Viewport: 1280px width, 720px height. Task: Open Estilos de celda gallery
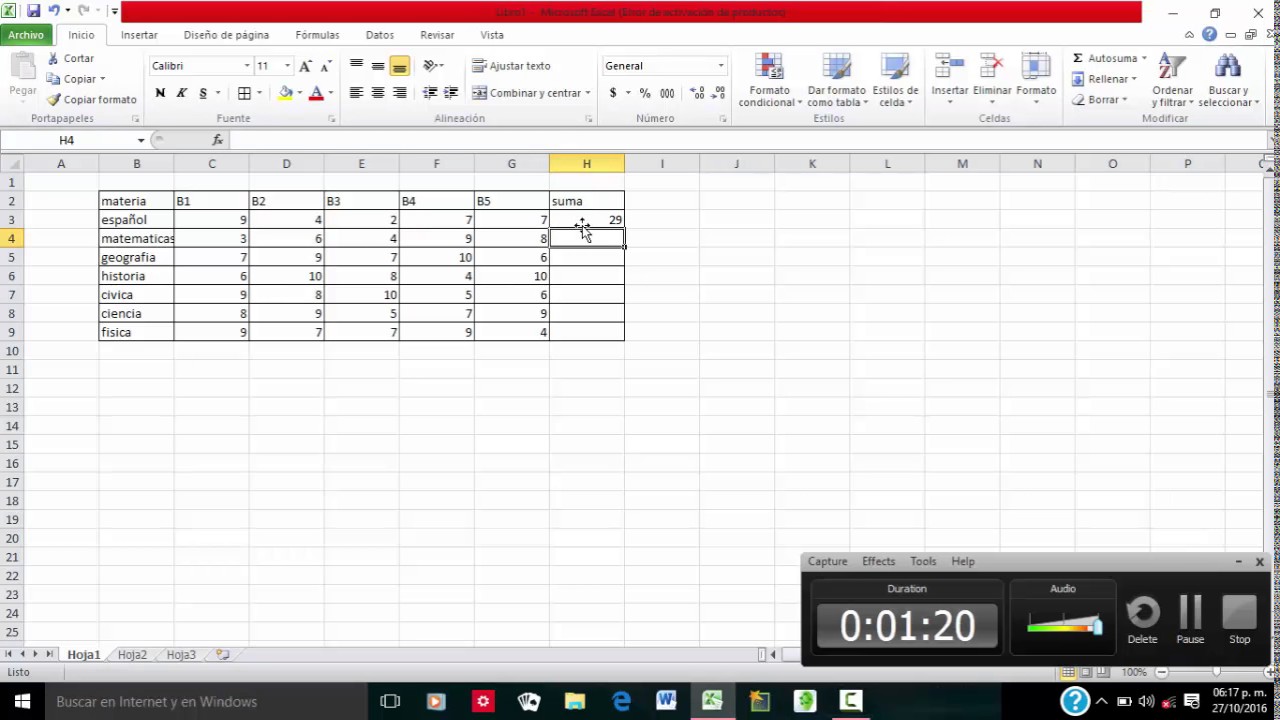point(894,80)
